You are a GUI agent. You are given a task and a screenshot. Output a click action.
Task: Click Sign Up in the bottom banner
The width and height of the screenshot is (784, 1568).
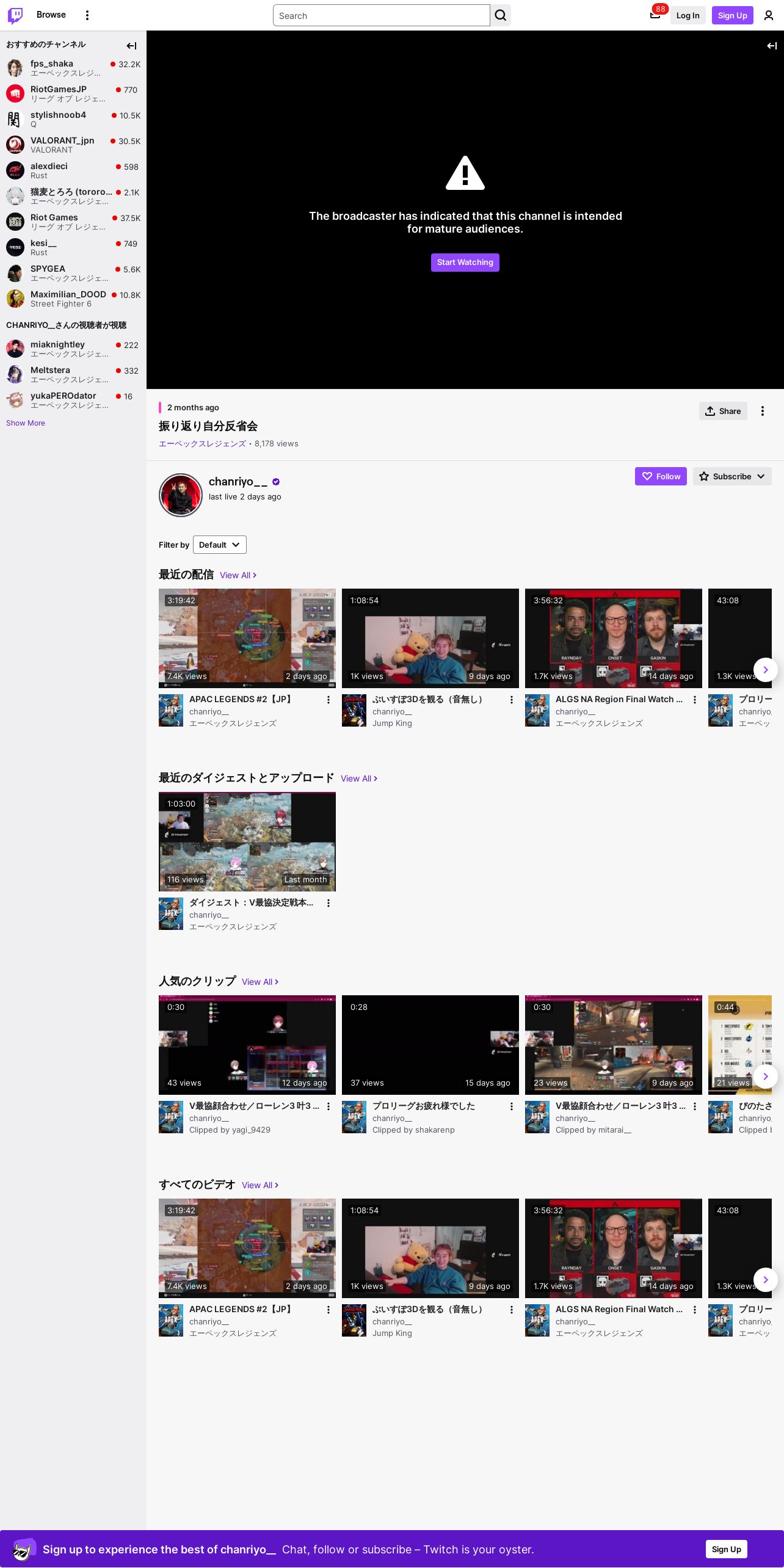pyautogui.click(x=727, y=1549)
